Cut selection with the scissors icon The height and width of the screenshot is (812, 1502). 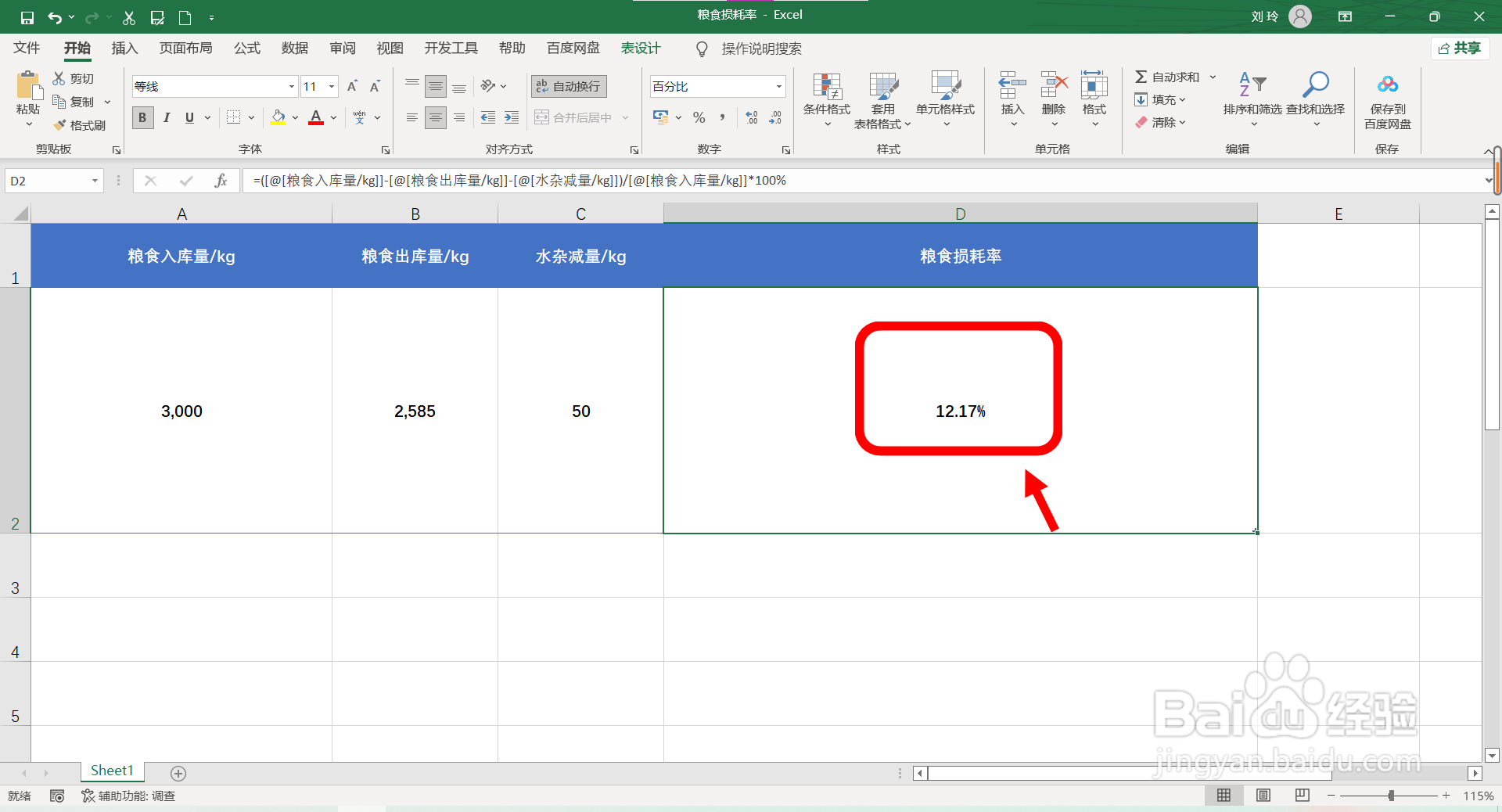(129, 17)
